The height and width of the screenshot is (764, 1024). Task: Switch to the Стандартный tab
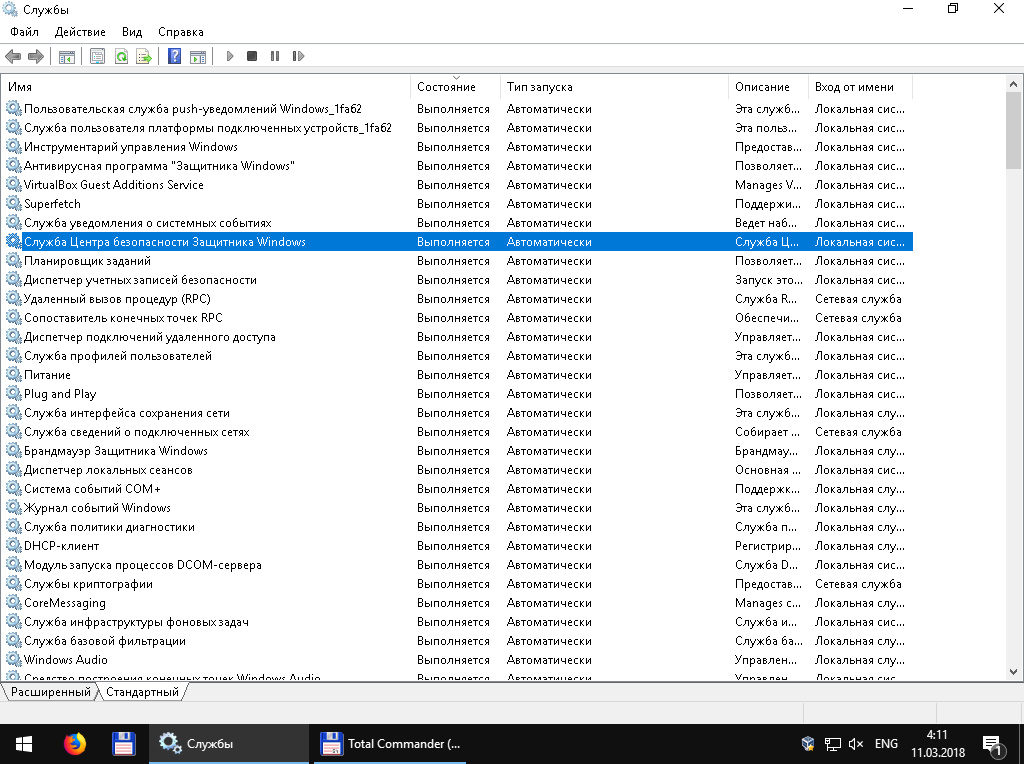coord(142,692)
